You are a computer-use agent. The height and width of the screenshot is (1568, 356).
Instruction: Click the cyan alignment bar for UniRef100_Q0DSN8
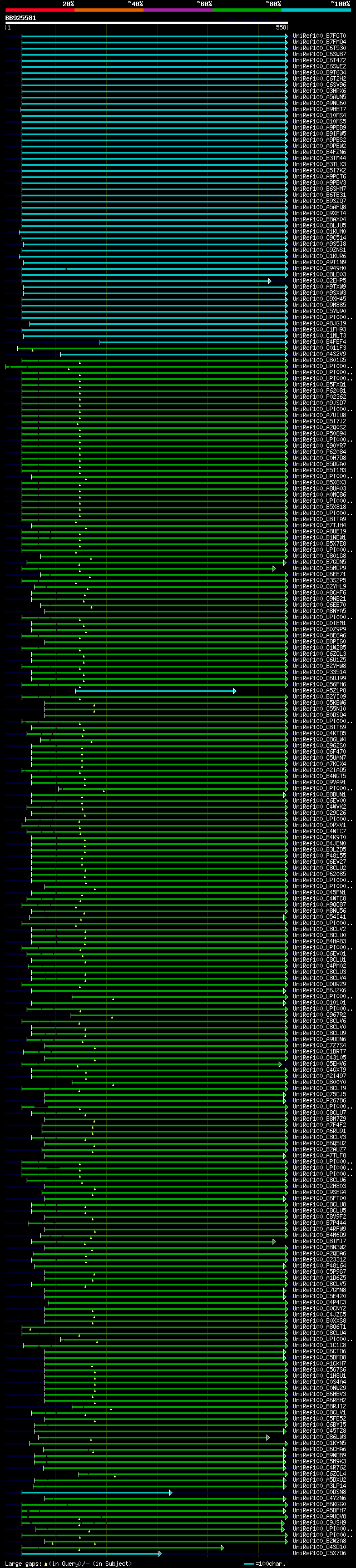97,1492
